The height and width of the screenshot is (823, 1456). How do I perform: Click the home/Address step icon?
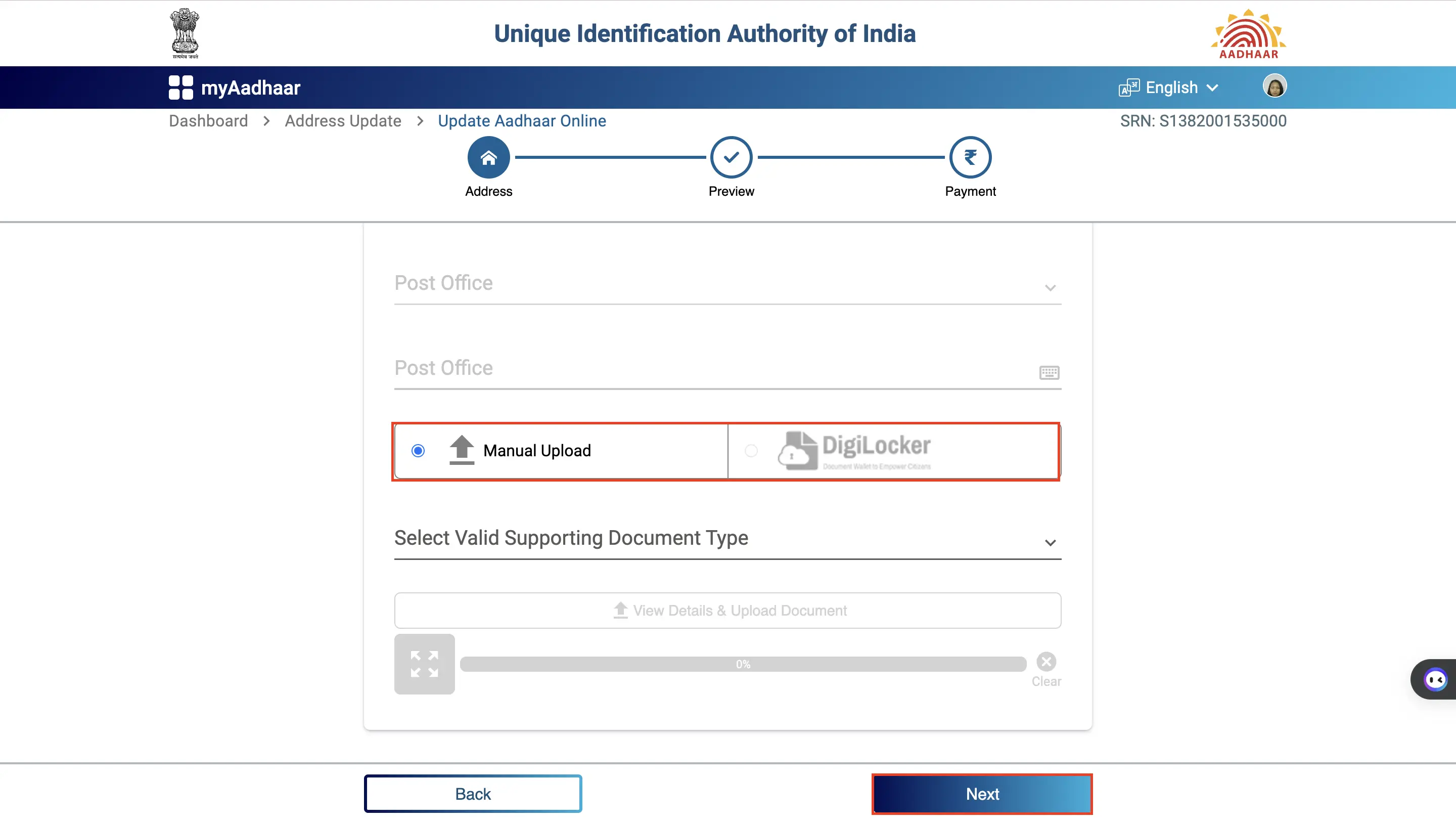489,158
